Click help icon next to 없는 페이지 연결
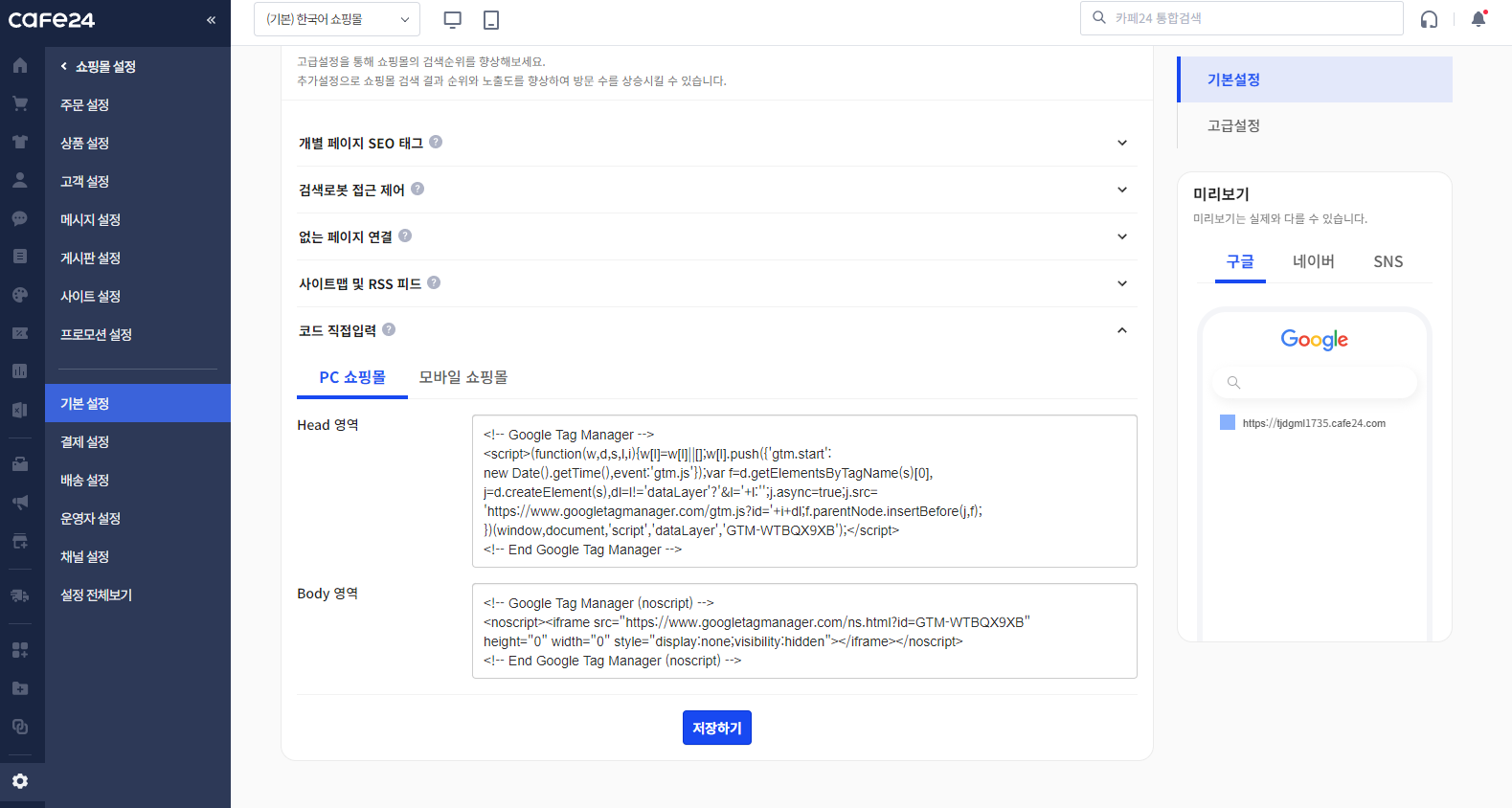This screenshot has width=1512, height=808. (405, 236)
